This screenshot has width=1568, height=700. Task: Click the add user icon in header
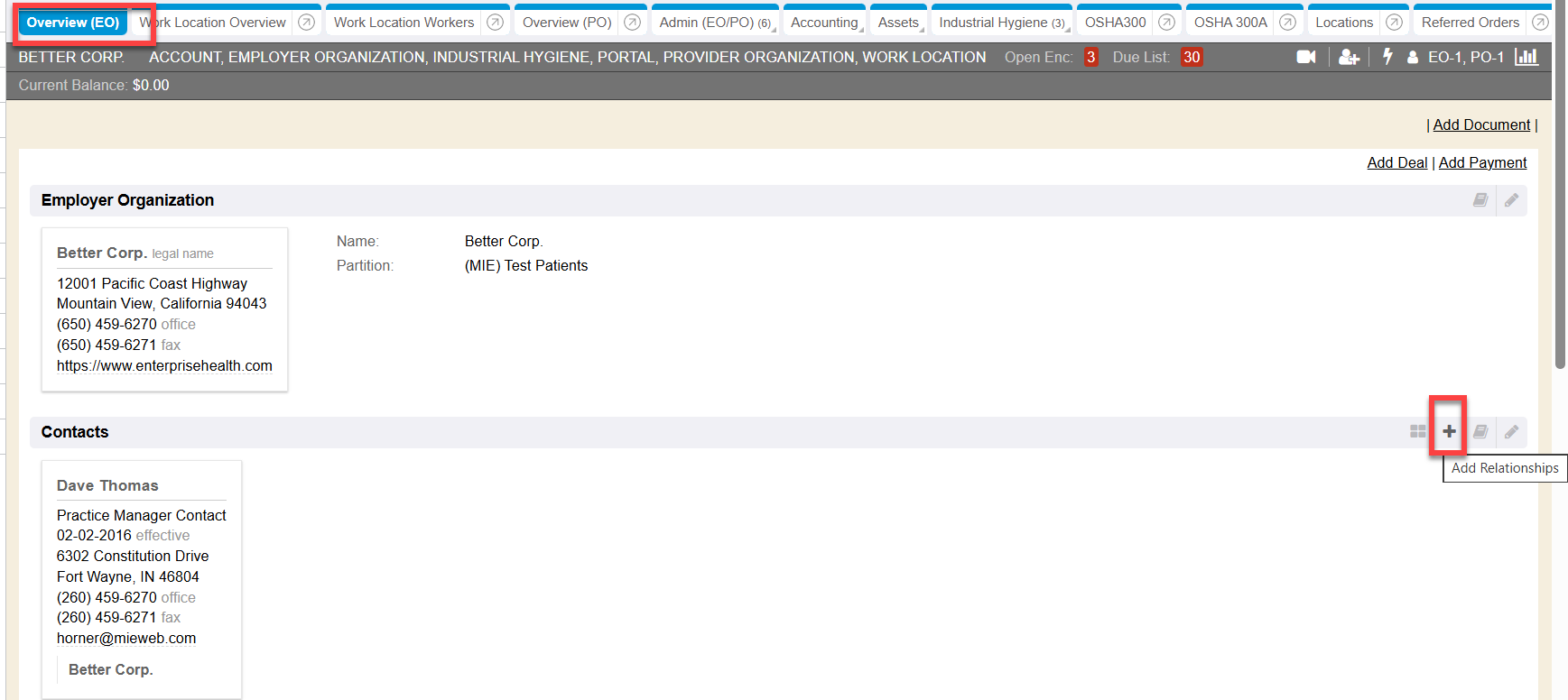tap(1349, 57)
